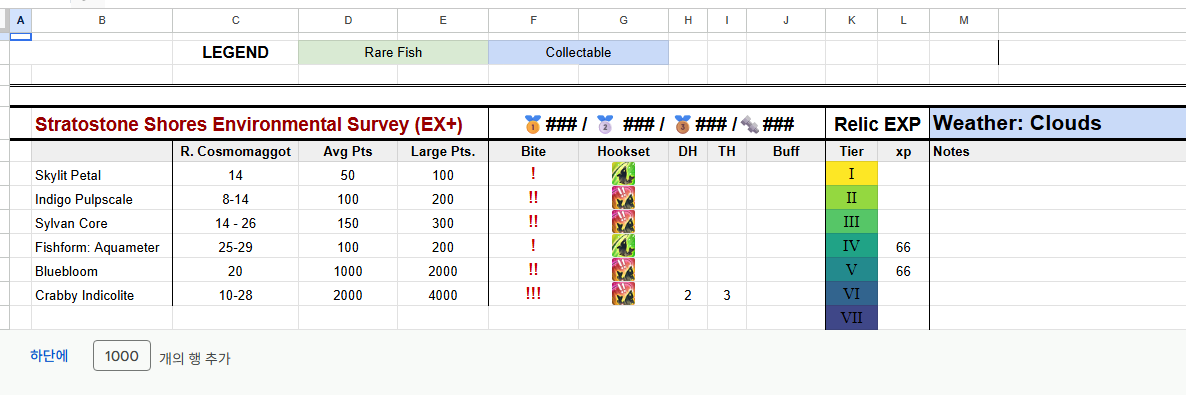Click the Relic EXP header cell
1186x395 pixels.
[x=877, y=124]
